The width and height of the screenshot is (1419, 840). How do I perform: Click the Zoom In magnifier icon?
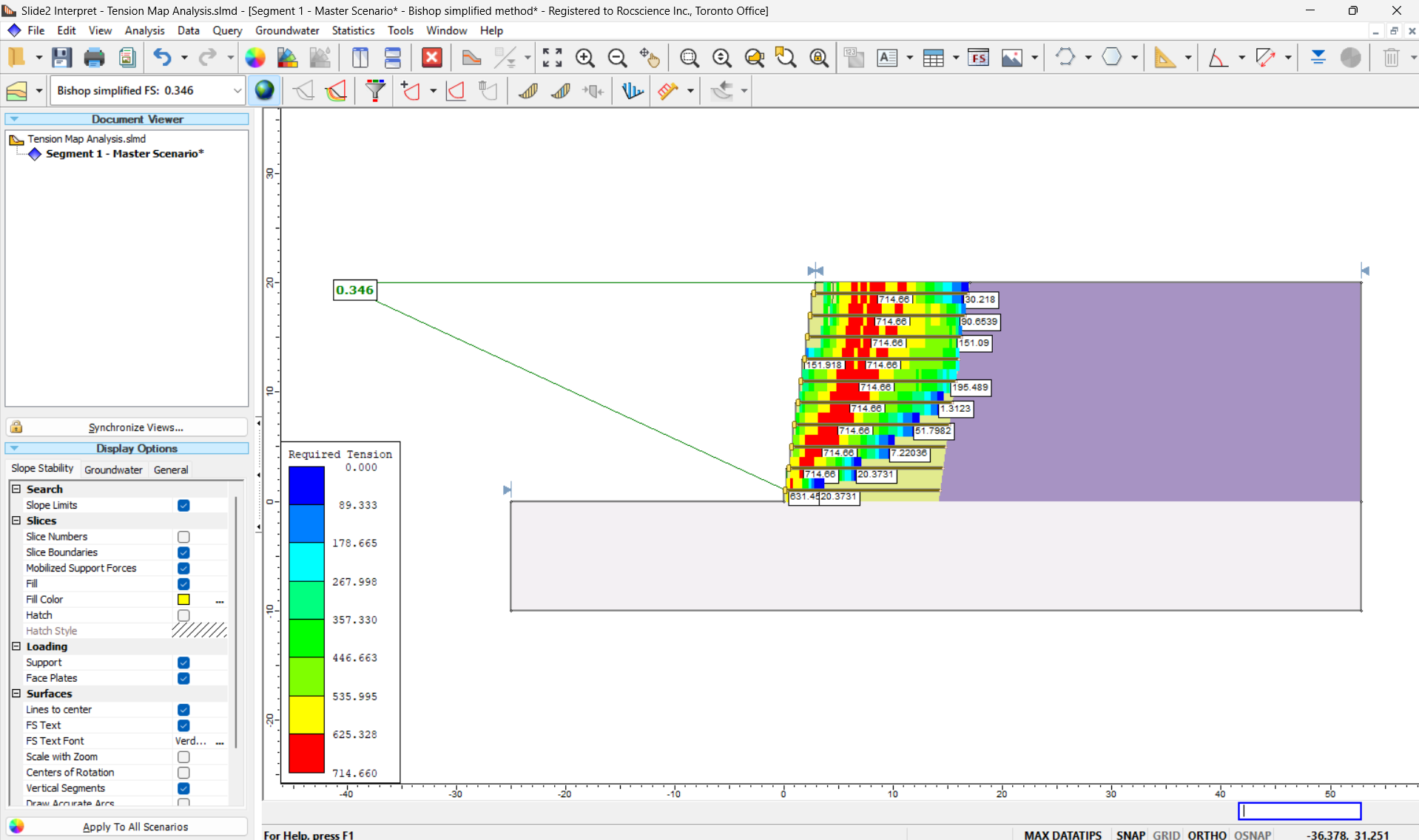tap(585, 58)
